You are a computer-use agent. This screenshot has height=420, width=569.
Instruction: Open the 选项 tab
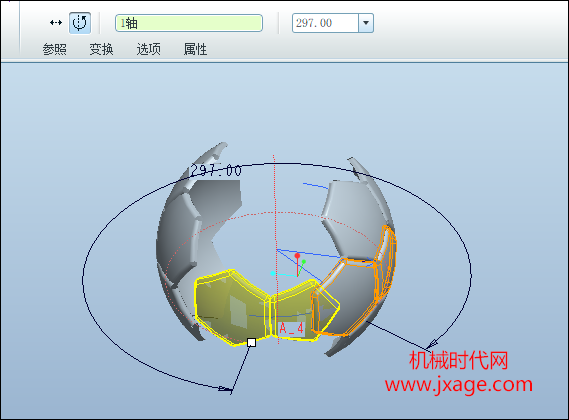149,49
